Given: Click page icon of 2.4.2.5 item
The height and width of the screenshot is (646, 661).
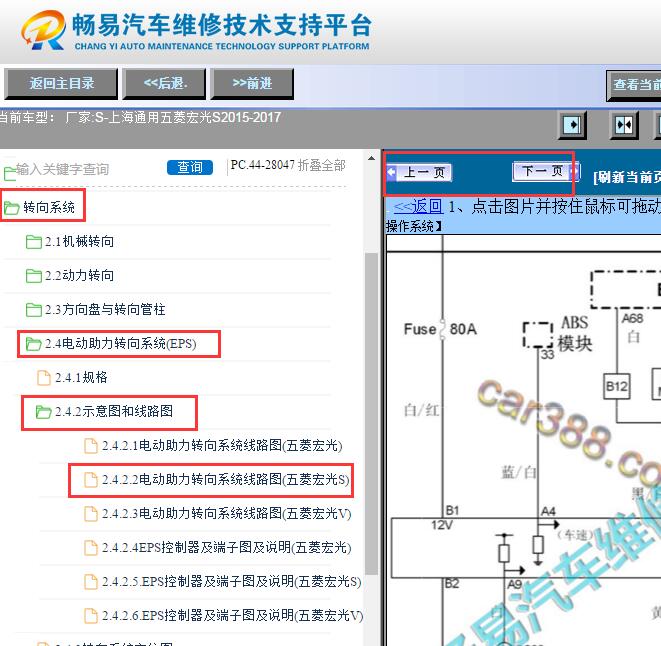Looking at the screenshot, I should coord(91,582).
